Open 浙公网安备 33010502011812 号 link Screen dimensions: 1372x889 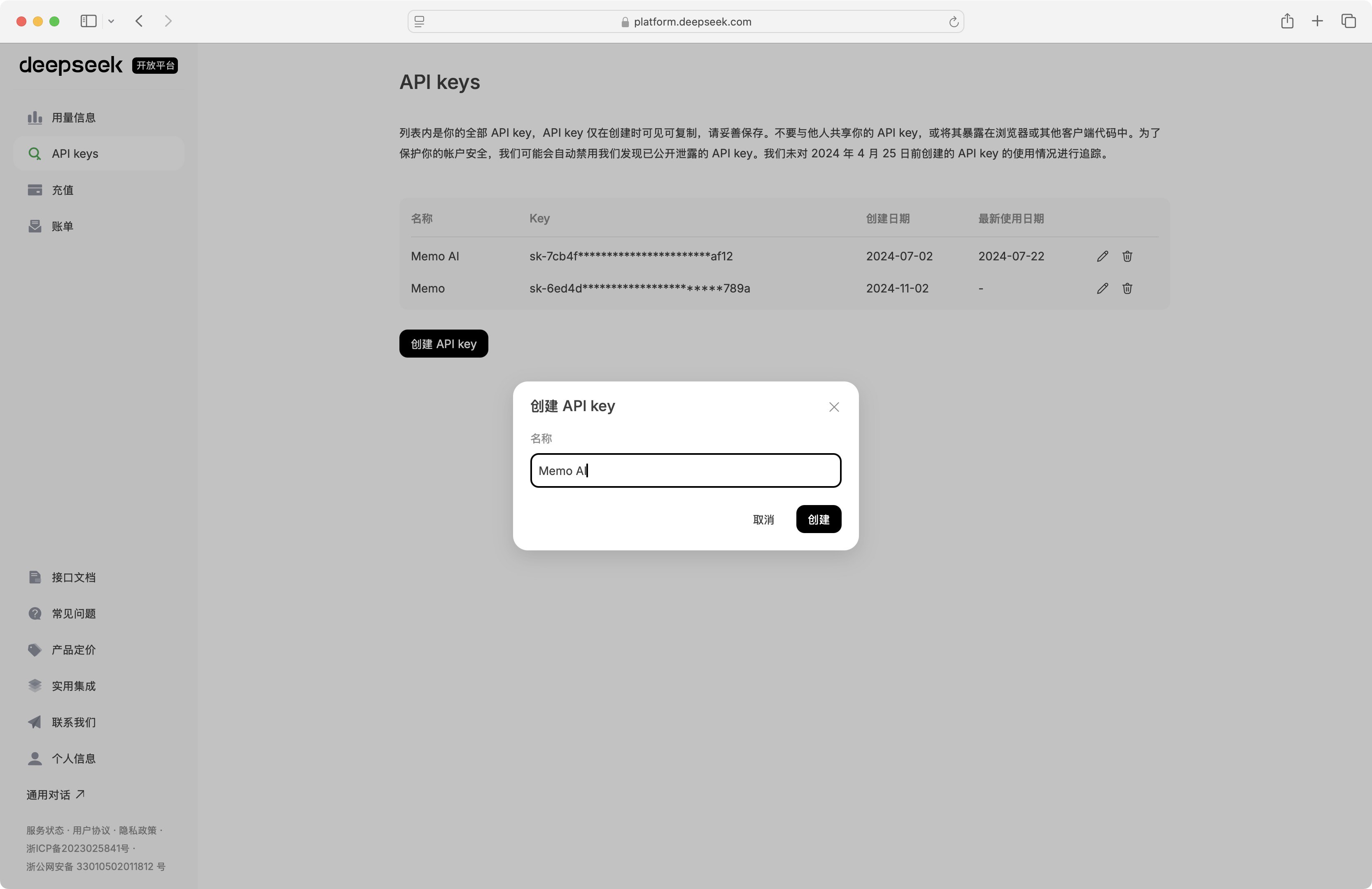click(96, 866)
